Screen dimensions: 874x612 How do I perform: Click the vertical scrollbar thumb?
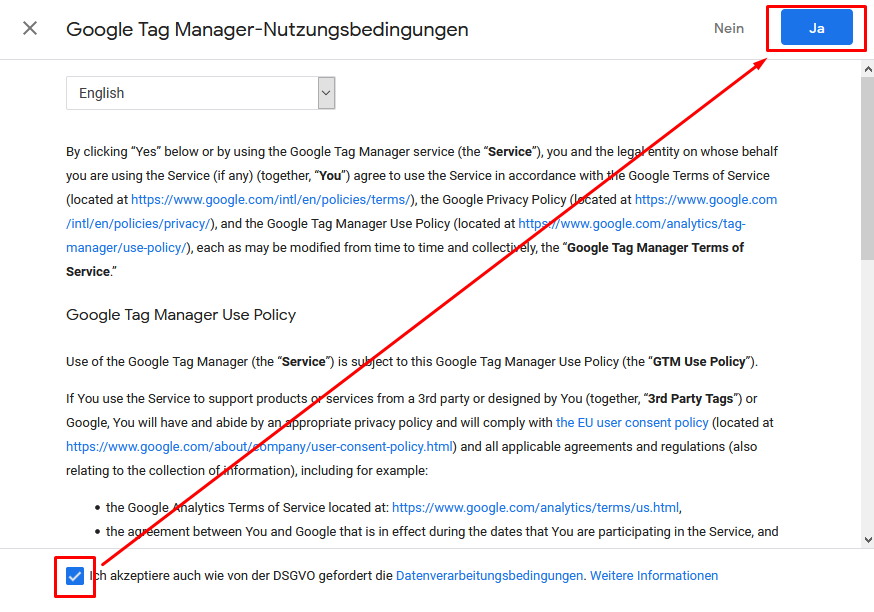pyautogui.click(x=868, y=168)
